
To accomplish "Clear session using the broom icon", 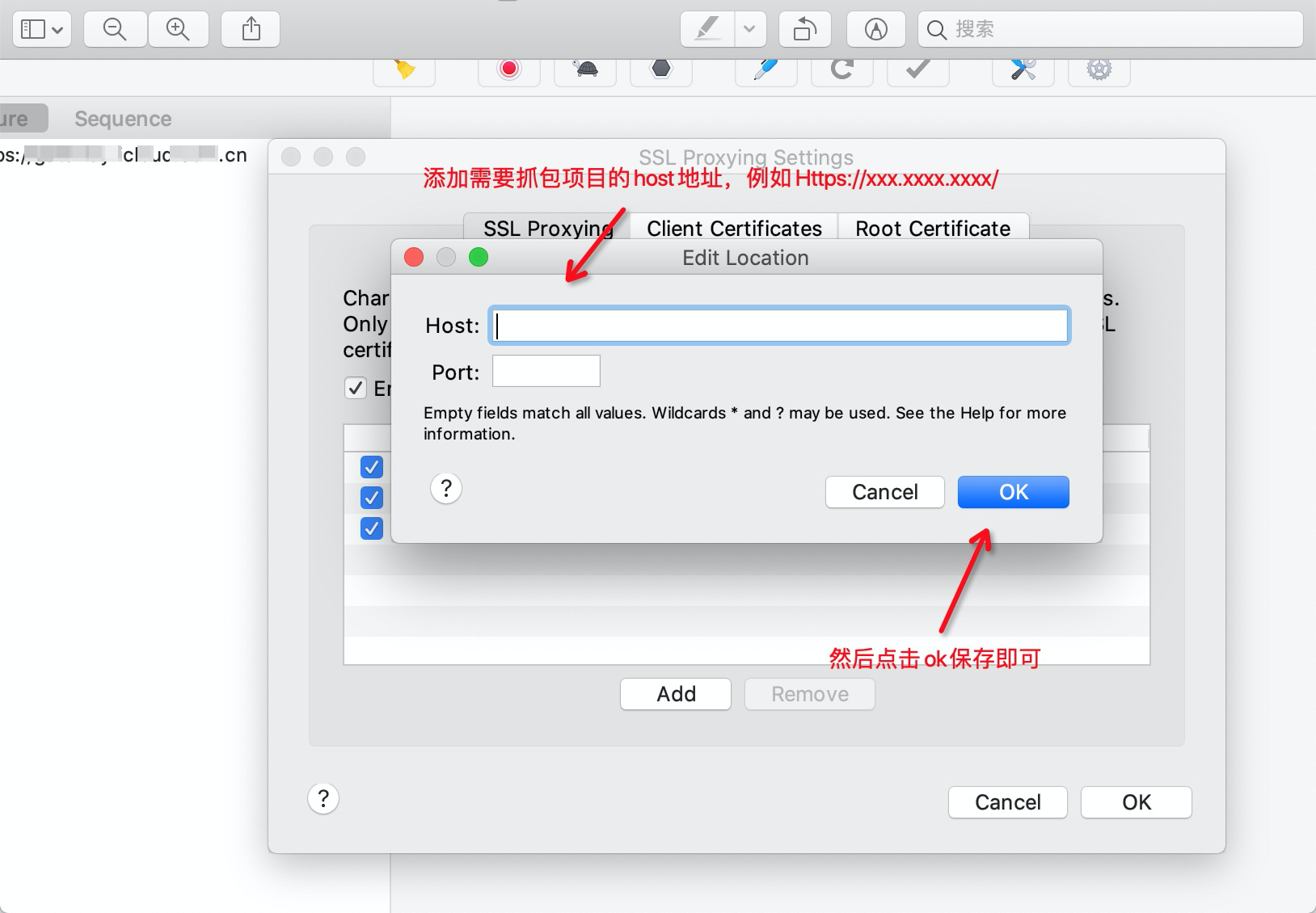I will pyautogui.click(x=404, y=69).
